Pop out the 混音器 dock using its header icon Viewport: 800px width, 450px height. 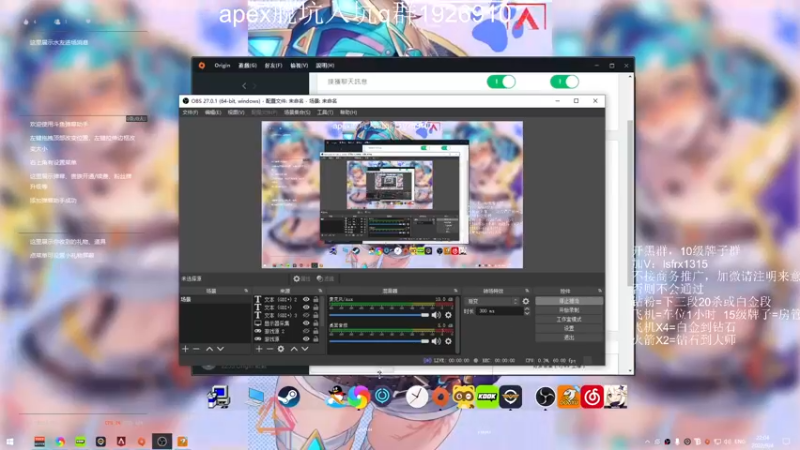(x=456, y=291)
